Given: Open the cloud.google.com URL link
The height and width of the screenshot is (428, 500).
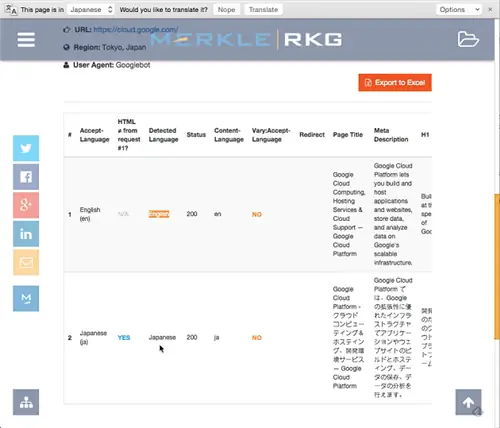Looking at the screenshot, I should 136,30.
